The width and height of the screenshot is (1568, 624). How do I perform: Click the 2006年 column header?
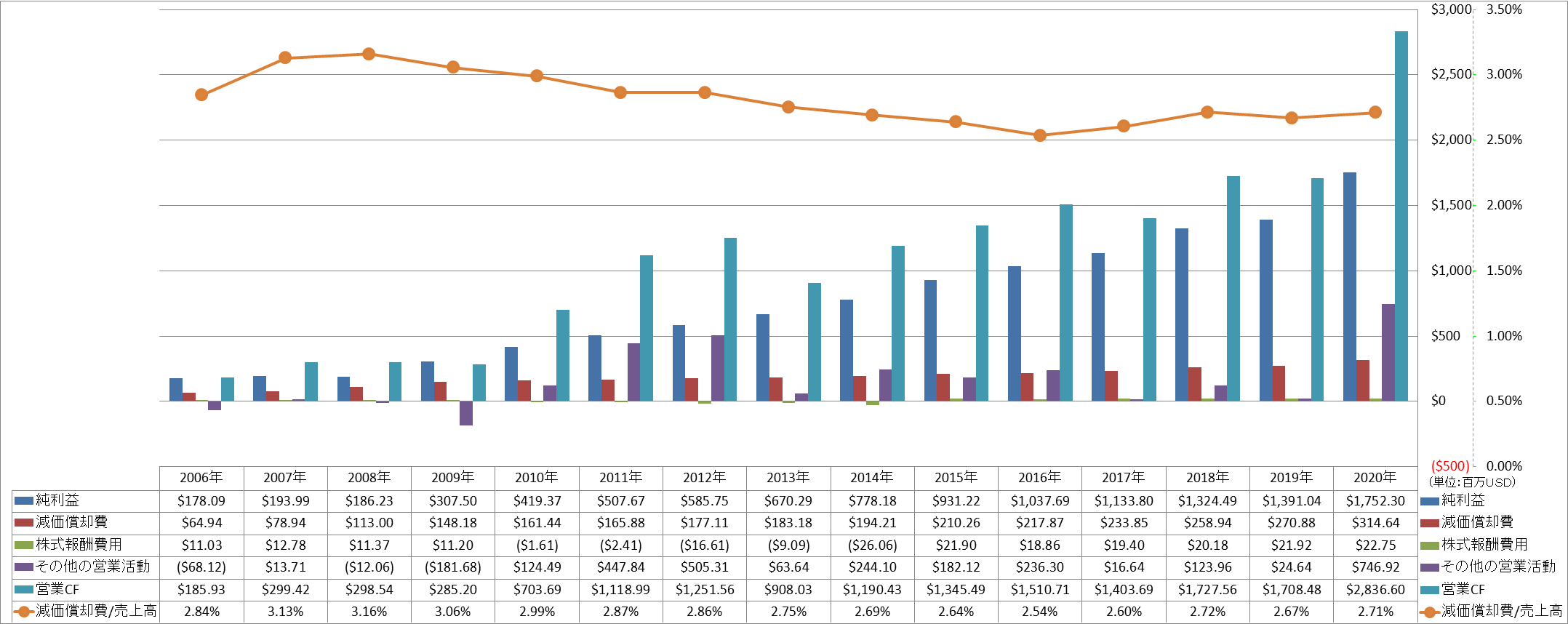click(x=201, y=478)
